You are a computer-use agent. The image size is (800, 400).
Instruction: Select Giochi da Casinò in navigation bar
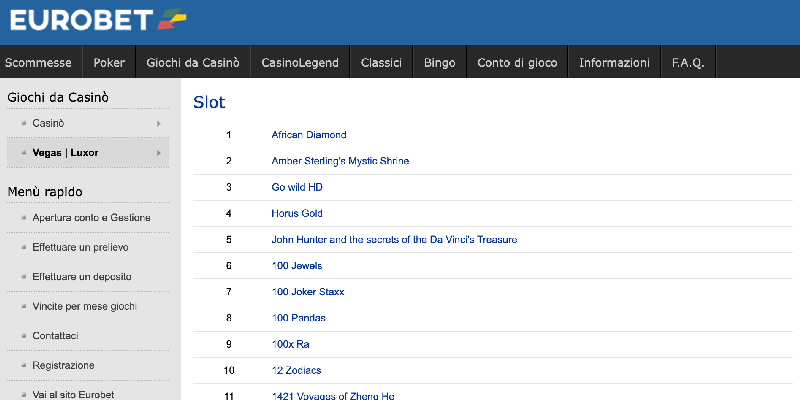point(193,63)
